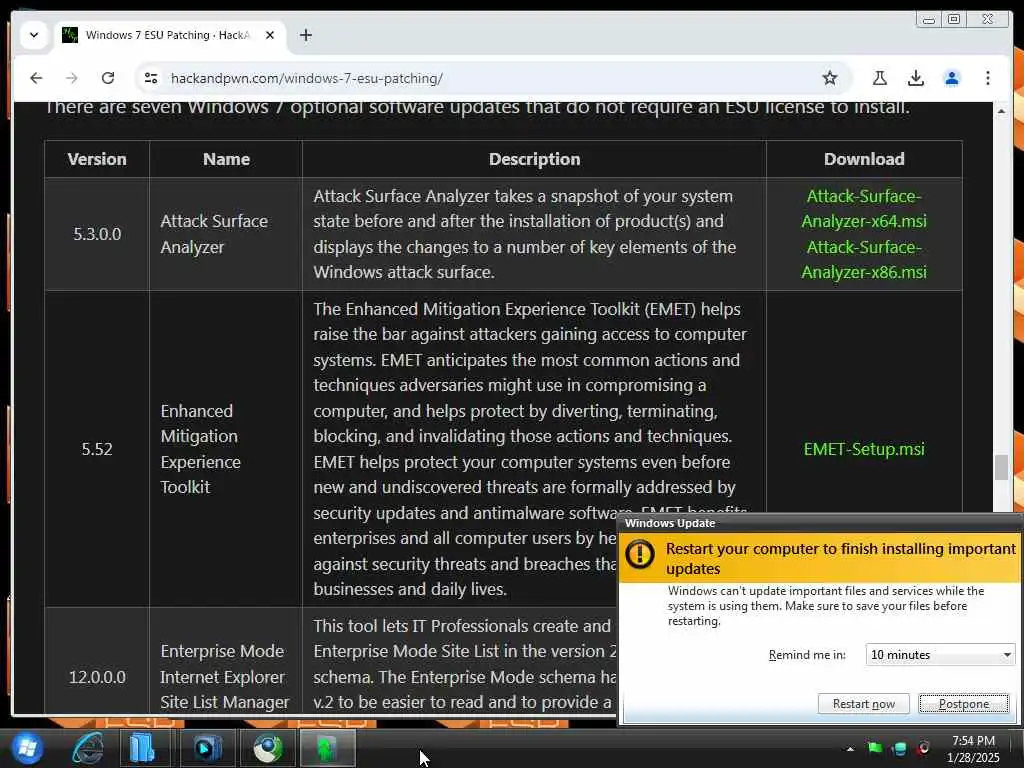Maximize the browser window
Image resolution: width=1024 pixels, height=768 pixels.
pos(953,20)
